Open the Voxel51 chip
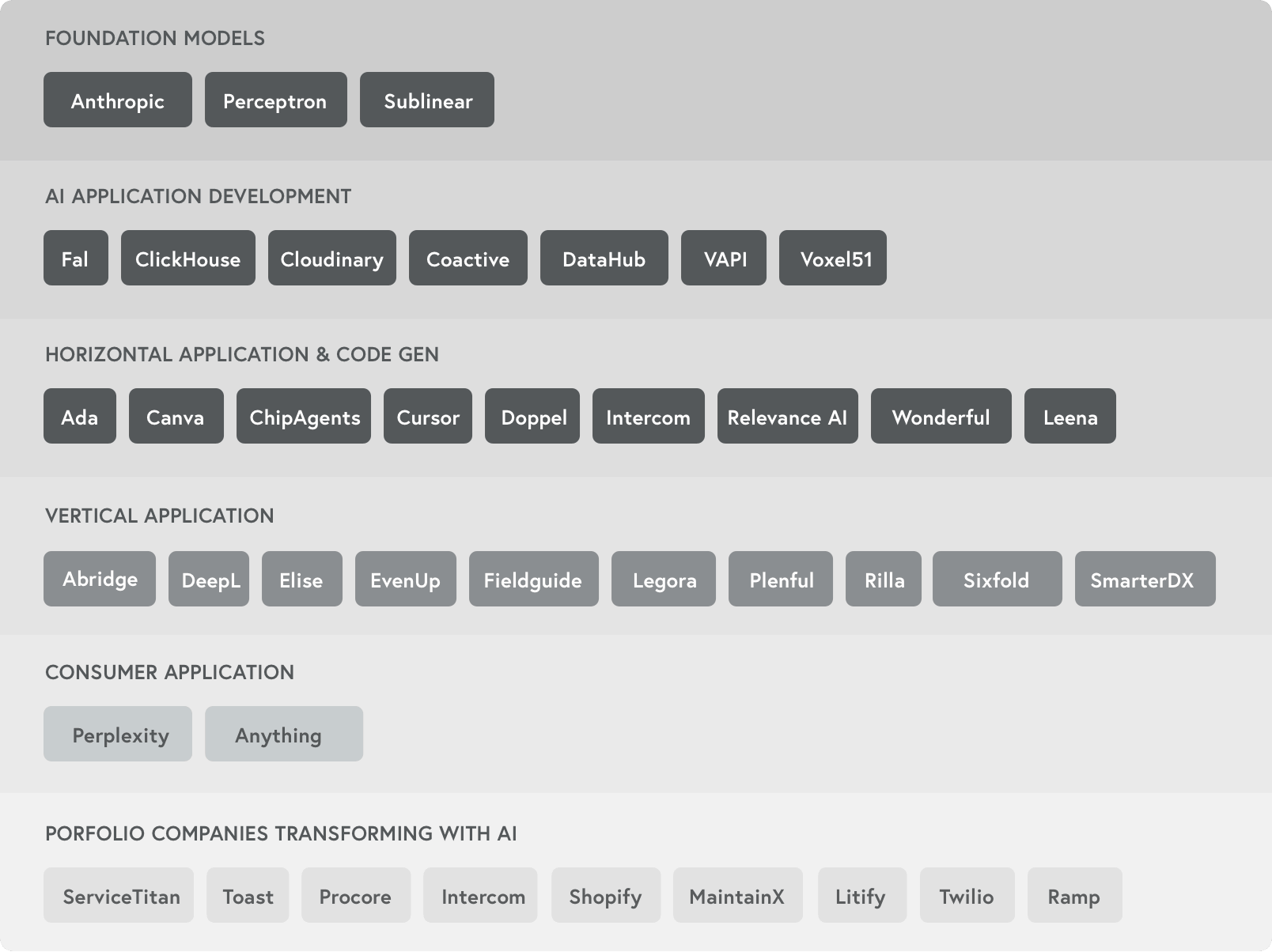The image size is (1272, 952). [x=833, y=258]
